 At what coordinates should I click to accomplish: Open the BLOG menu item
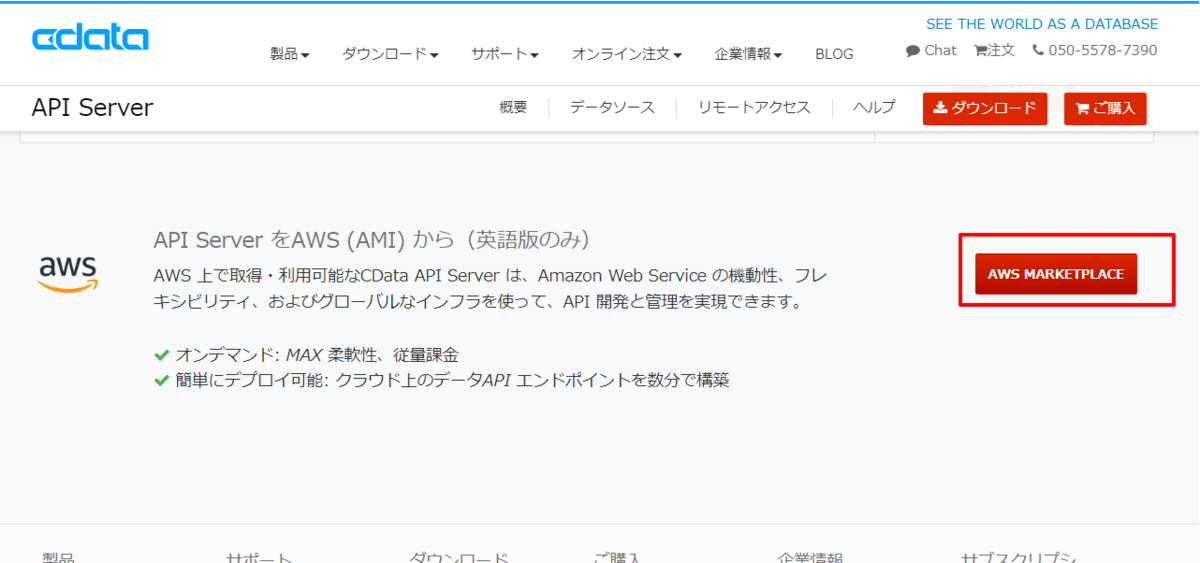coord(834,54)
